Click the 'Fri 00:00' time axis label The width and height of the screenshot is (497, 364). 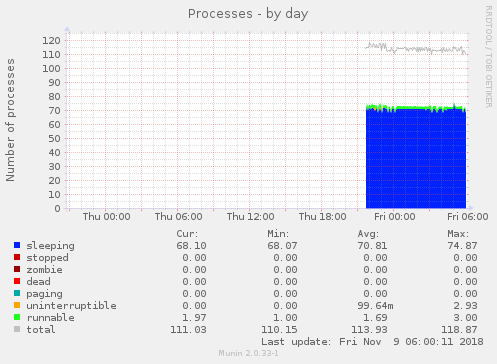coord(395,217)
